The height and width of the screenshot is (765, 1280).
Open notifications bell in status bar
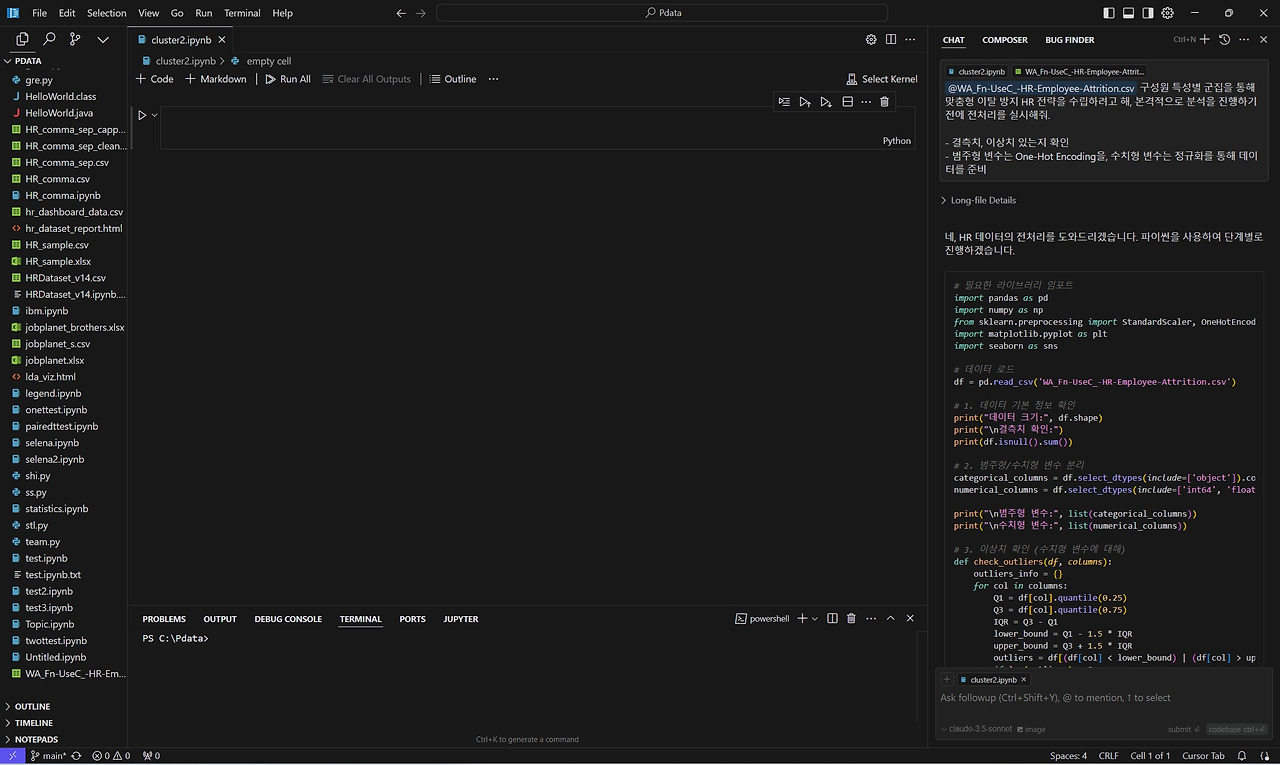pos(1241,756)
